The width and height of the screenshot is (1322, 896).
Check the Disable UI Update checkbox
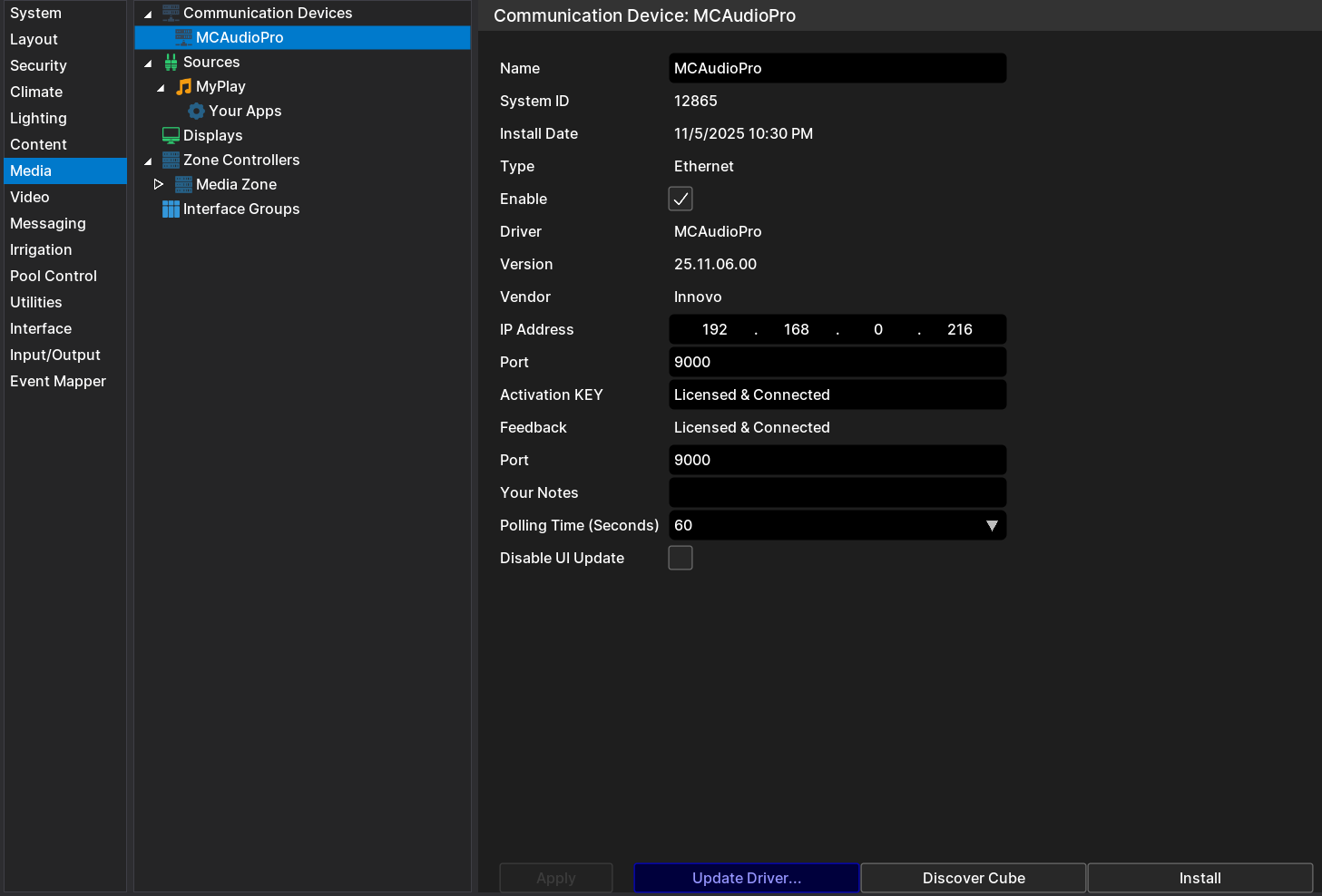tap(681, 558)
